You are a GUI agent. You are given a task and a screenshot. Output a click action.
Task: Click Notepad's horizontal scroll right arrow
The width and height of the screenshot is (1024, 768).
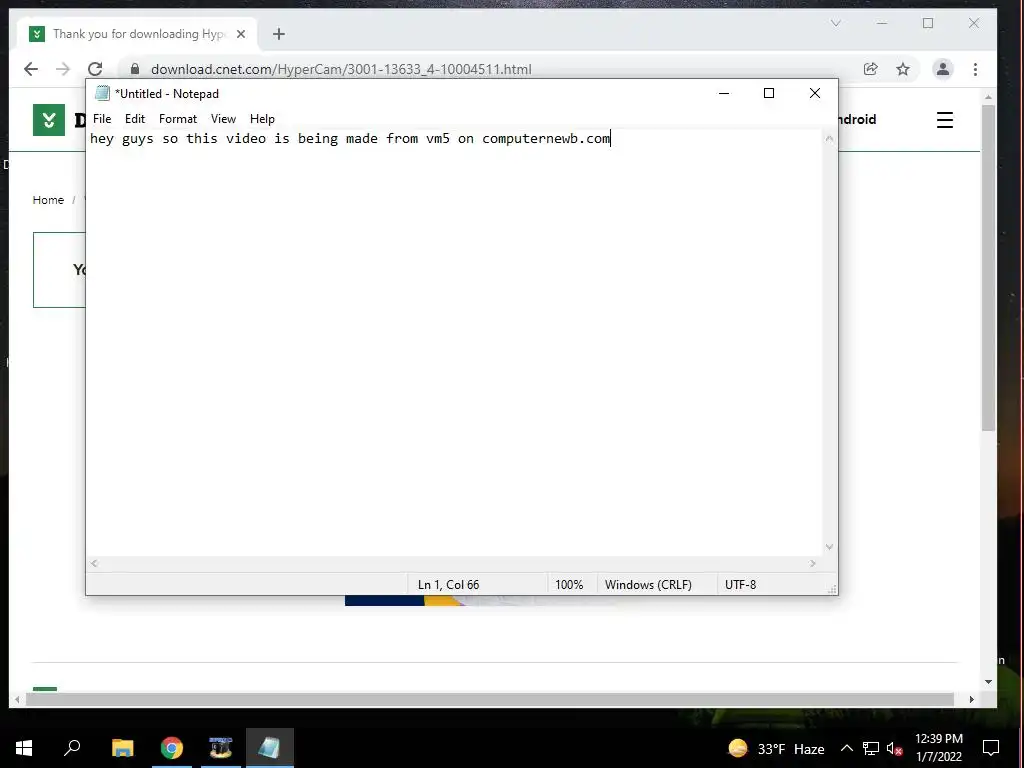812,564
